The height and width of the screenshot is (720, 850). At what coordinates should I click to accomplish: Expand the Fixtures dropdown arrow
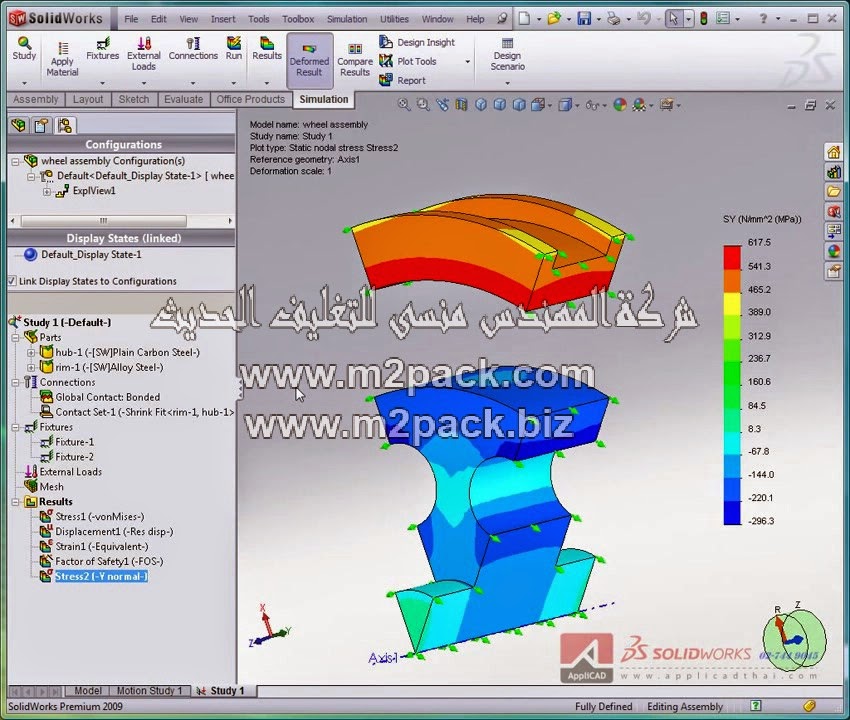tap(102, 83)
